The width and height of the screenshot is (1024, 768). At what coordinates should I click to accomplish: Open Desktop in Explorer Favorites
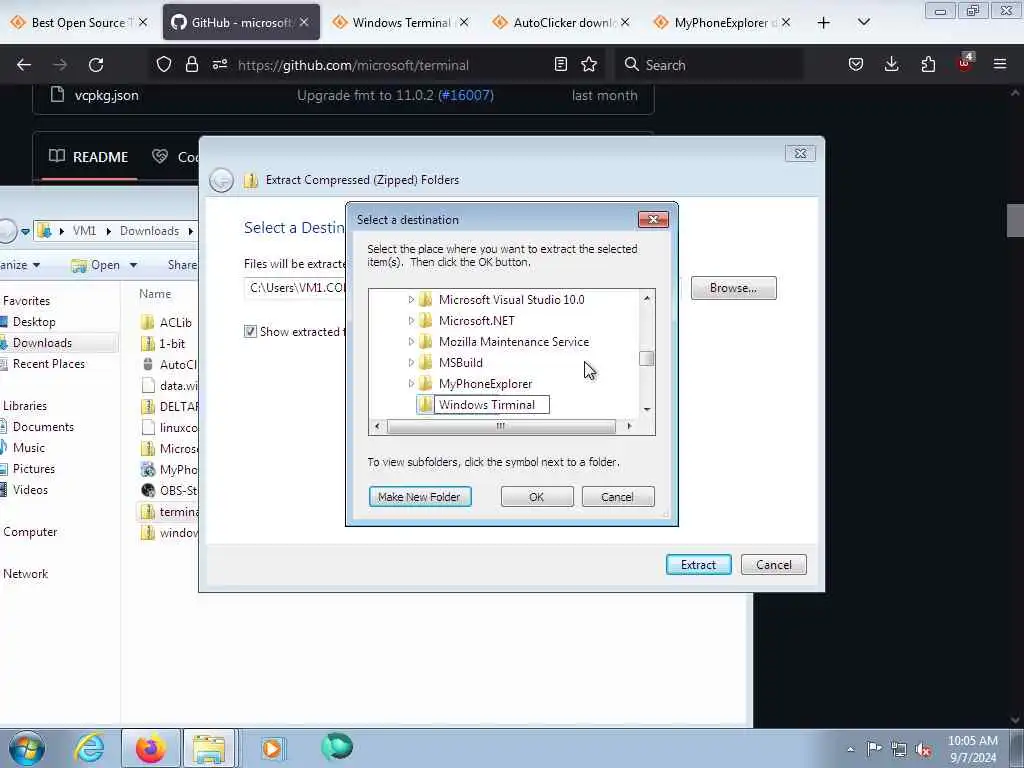click(x=34, y=322)
